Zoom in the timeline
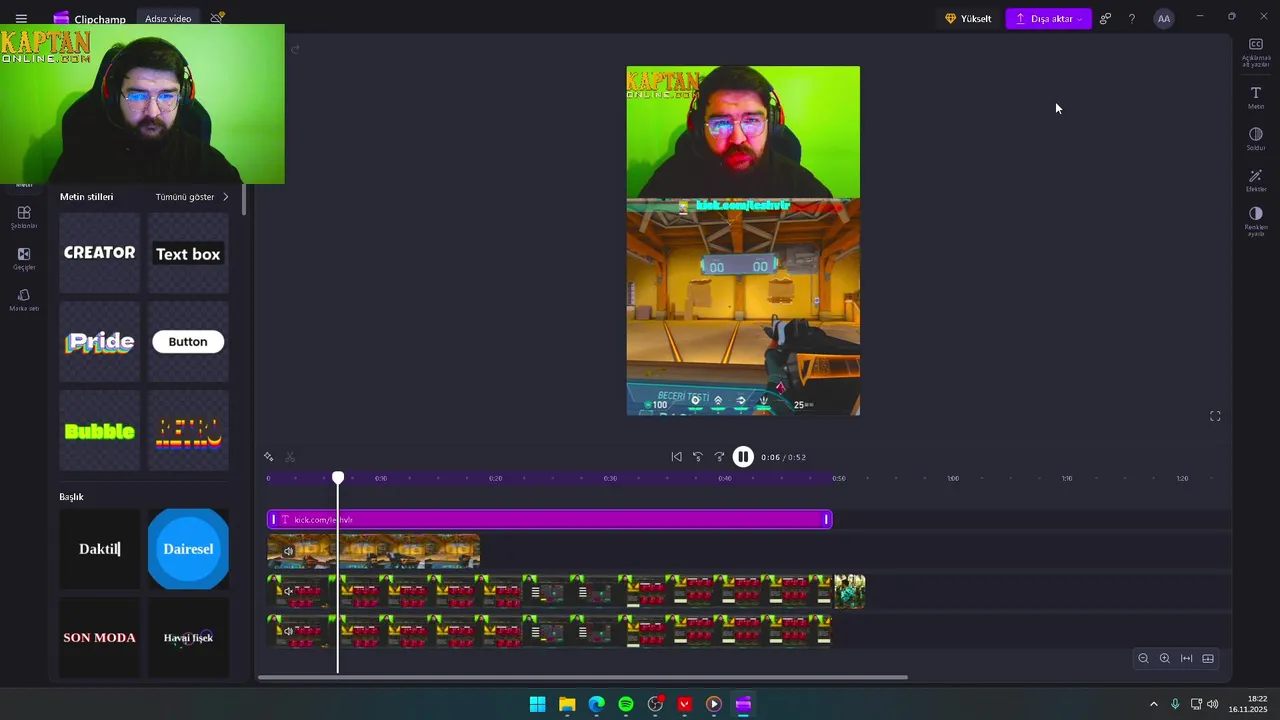Image resolution: width=1280 pixels, height=720 pixels. click(x=1165, y=658)
